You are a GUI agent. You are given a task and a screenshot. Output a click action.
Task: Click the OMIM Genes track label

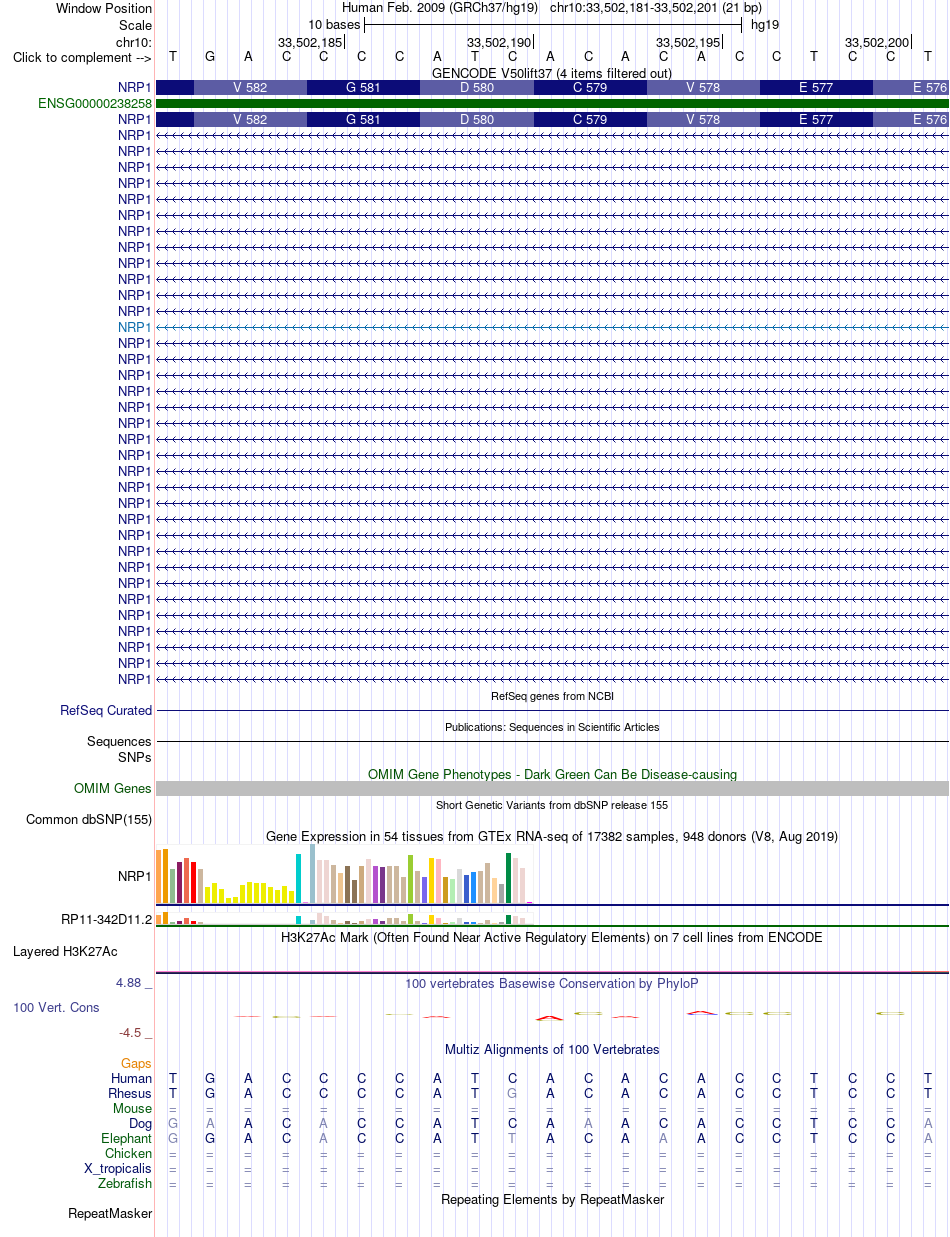tap(113, 789)
